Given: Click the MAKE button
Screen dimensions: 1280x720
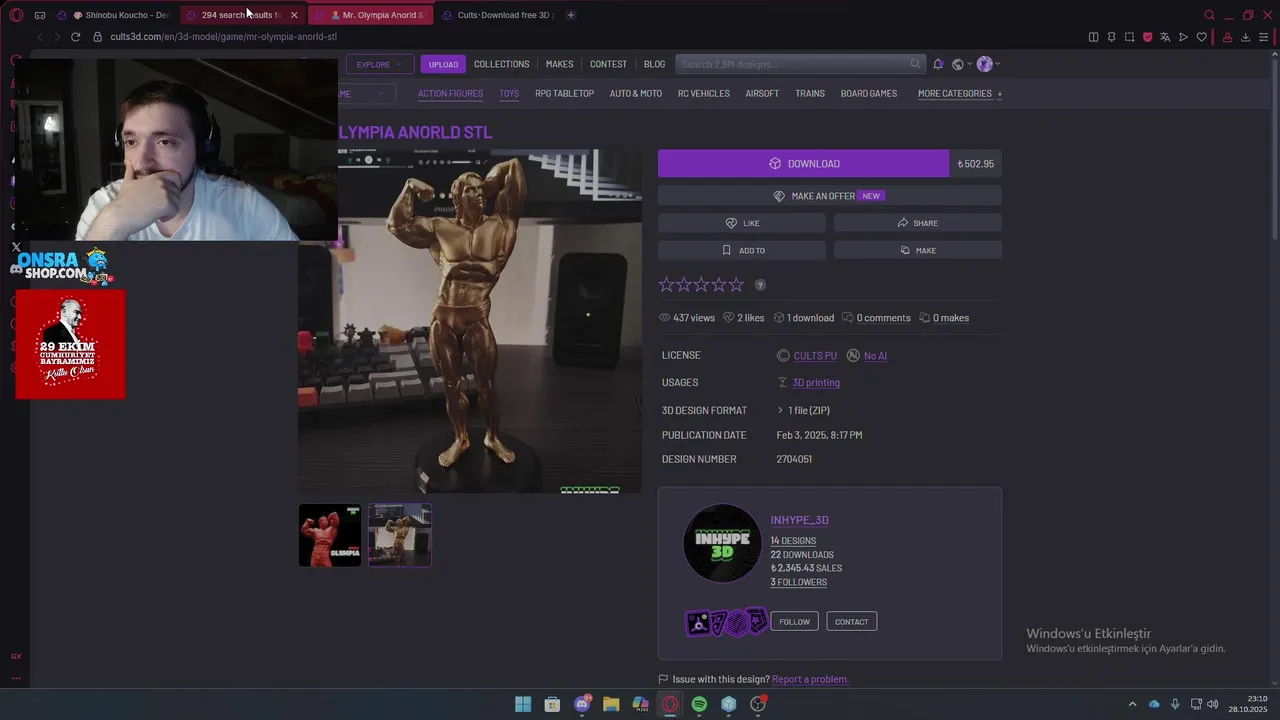Looking at the screenshot, I should coord(917,250).
